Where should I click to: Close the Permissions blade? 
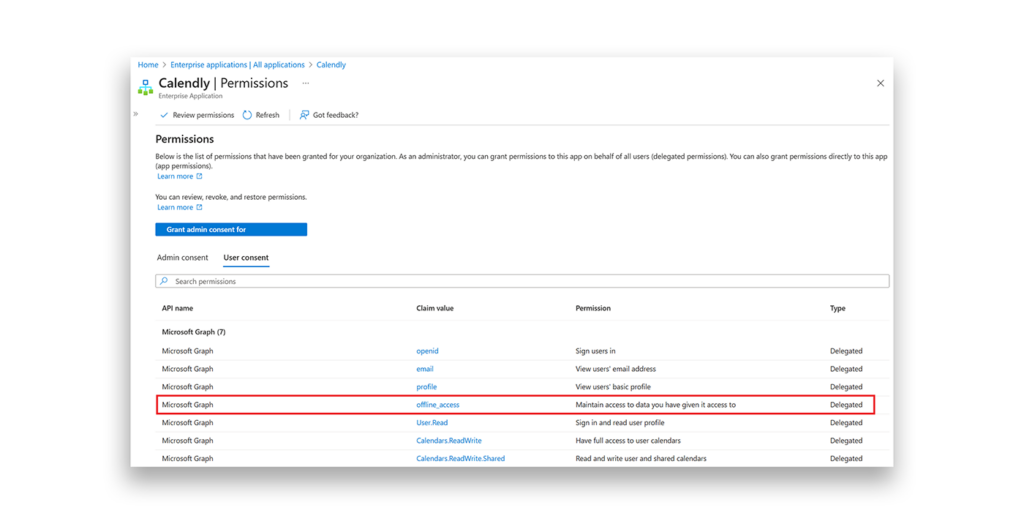click(x=880, y=83)
